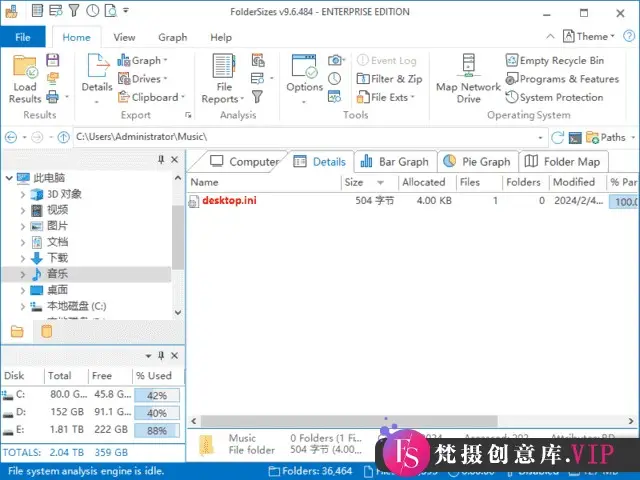Select the desktop.ini file row

413,201
